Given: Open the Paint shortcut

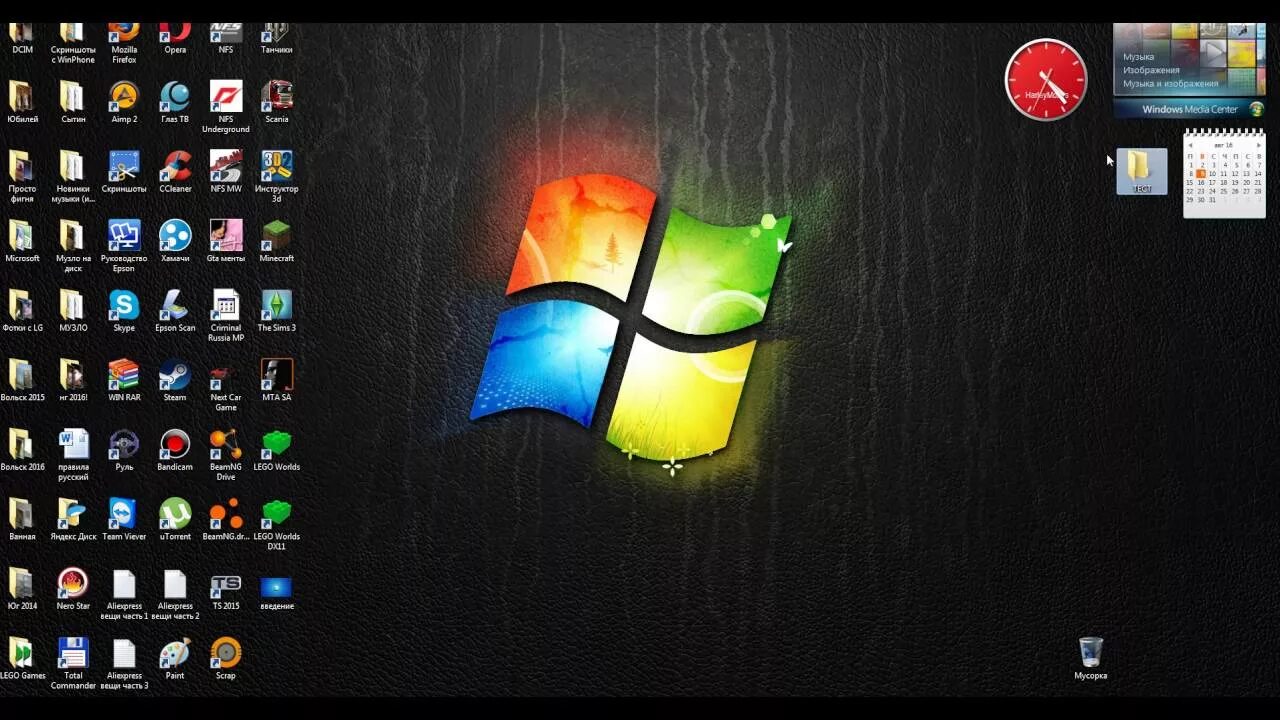Looking at the screenshot, I should click(x=175, y=658).
